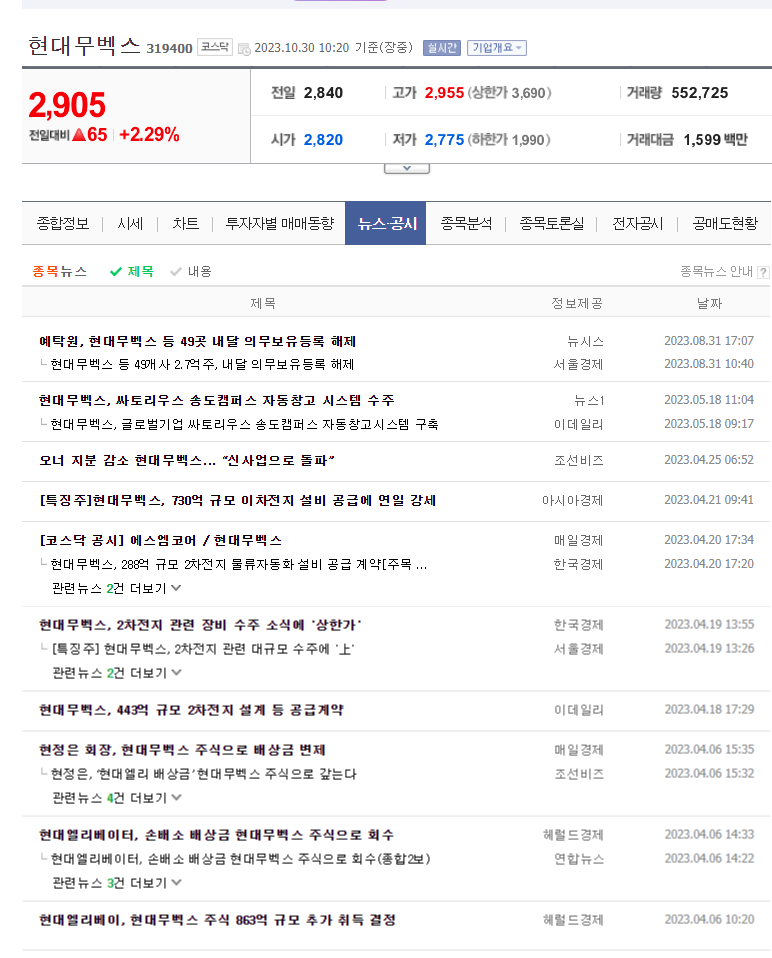Expand 관련뉴스 3건 더보기

116,883
